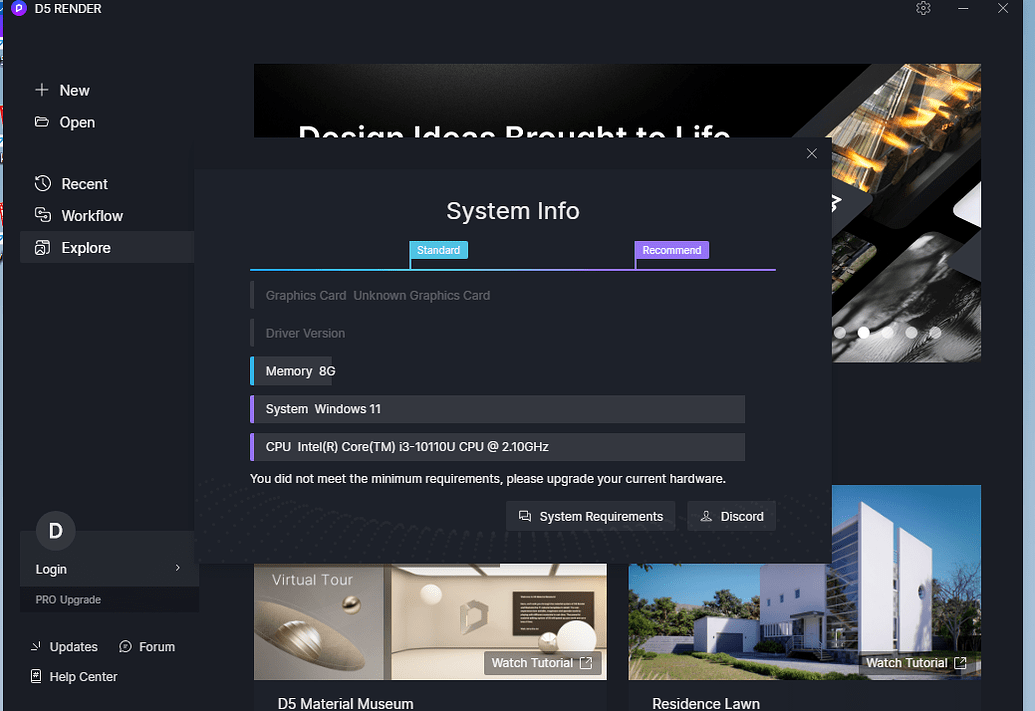1035x711 pixels.
Task: Watch Tutorial for Residence Lawn
Action: coord(916,663)
